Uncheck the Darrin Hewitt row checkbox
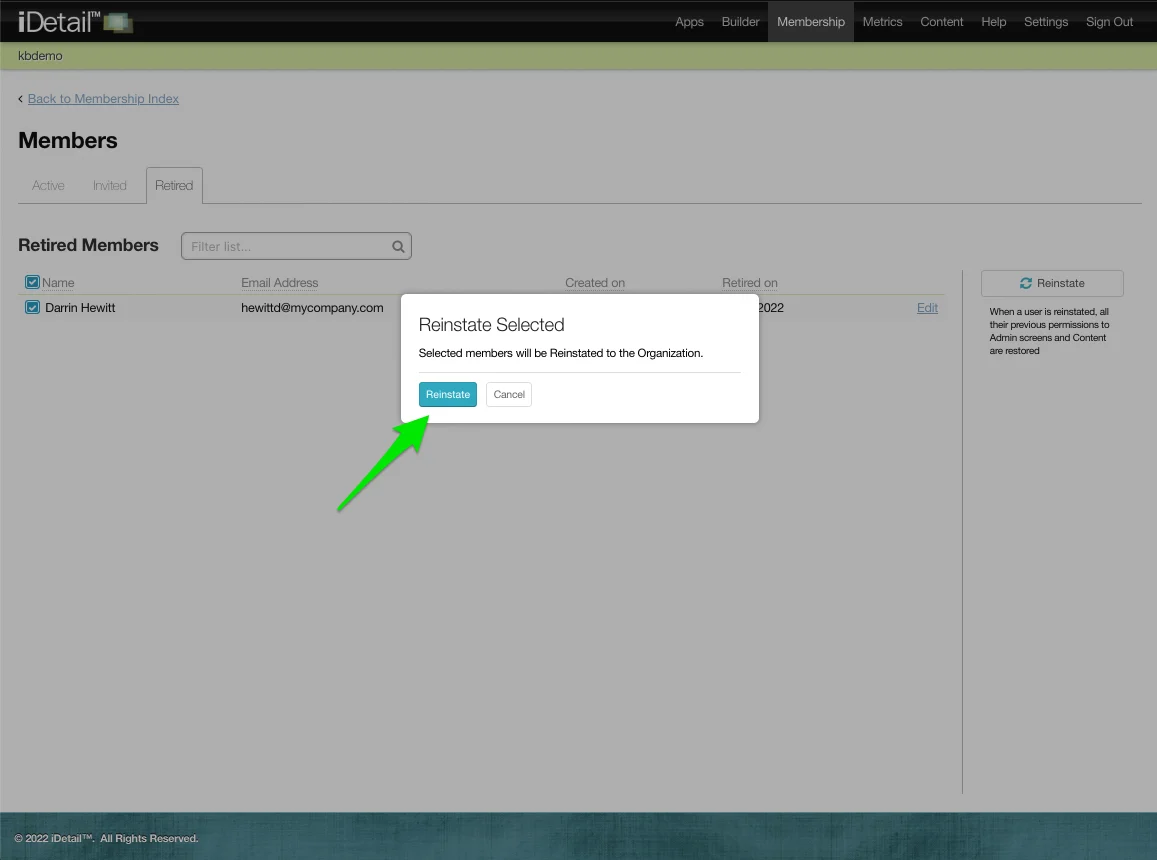 pos(32,308)
